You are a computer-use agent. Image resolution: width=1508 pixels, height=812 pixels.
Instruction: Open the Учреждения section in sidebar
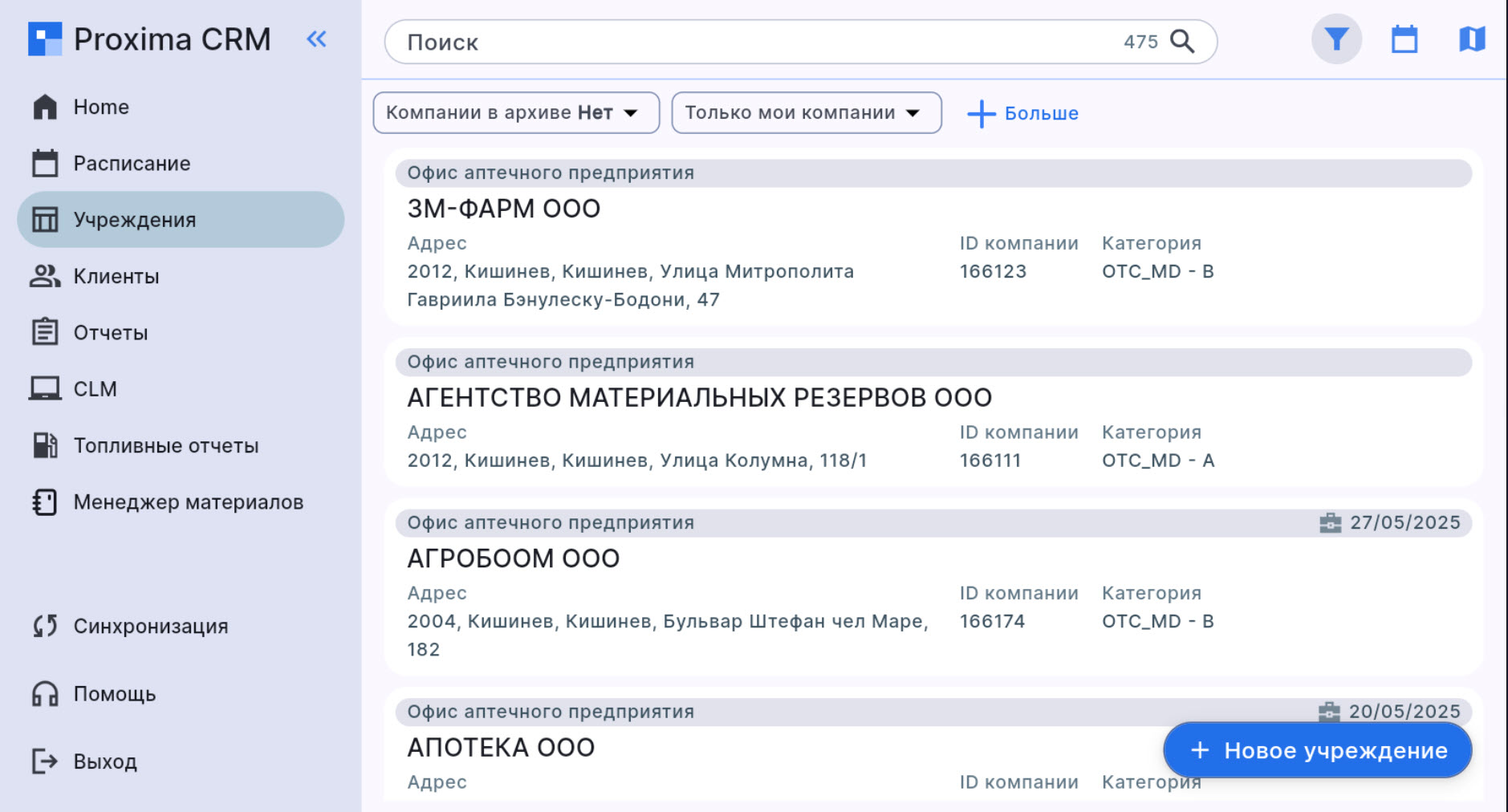pos(135,219)
